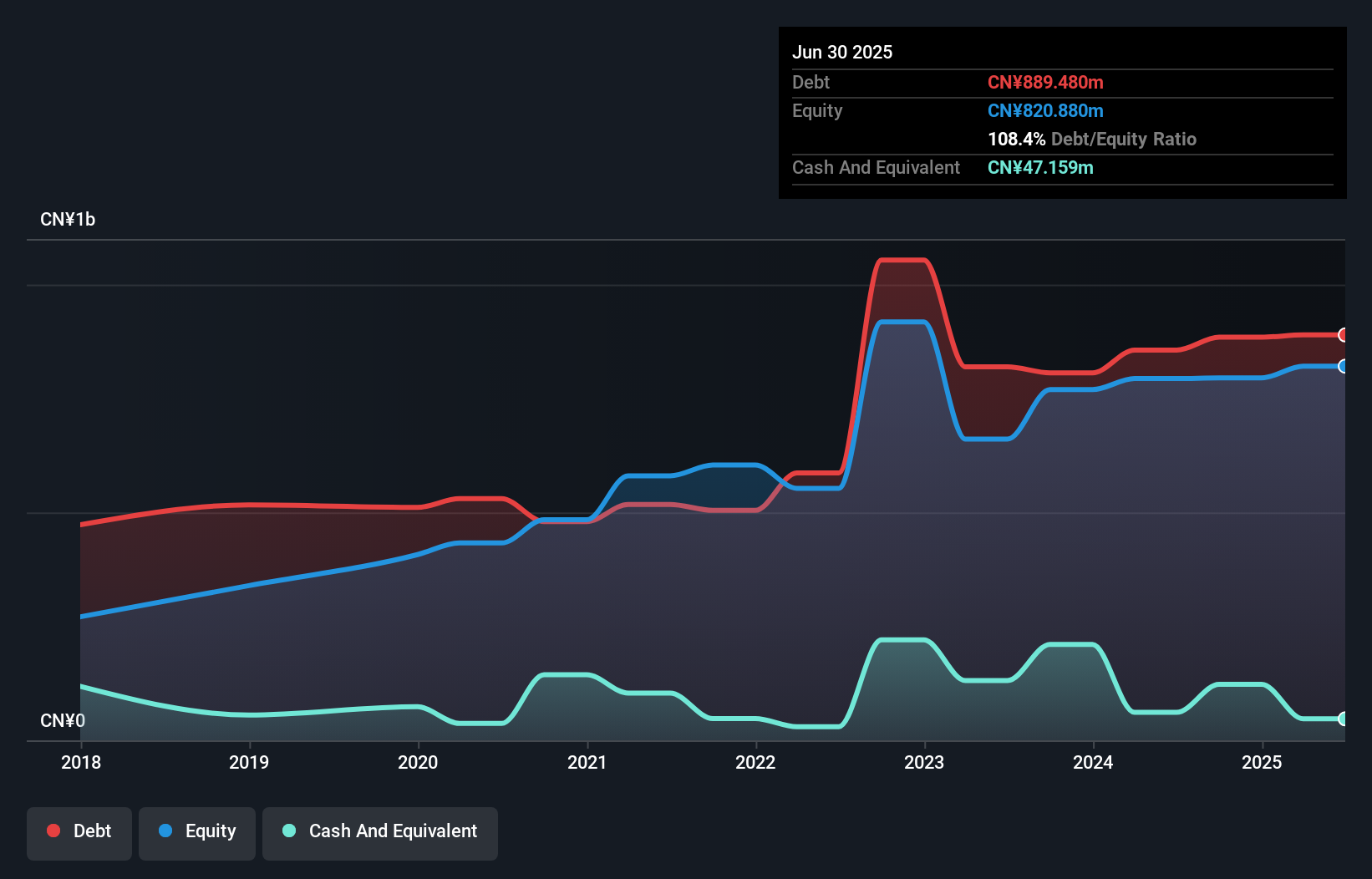The width and height of the screenshot is (1372, 879).
Task: Click the 2022 debt peak on the chart
Action: [x=904, y=259]
